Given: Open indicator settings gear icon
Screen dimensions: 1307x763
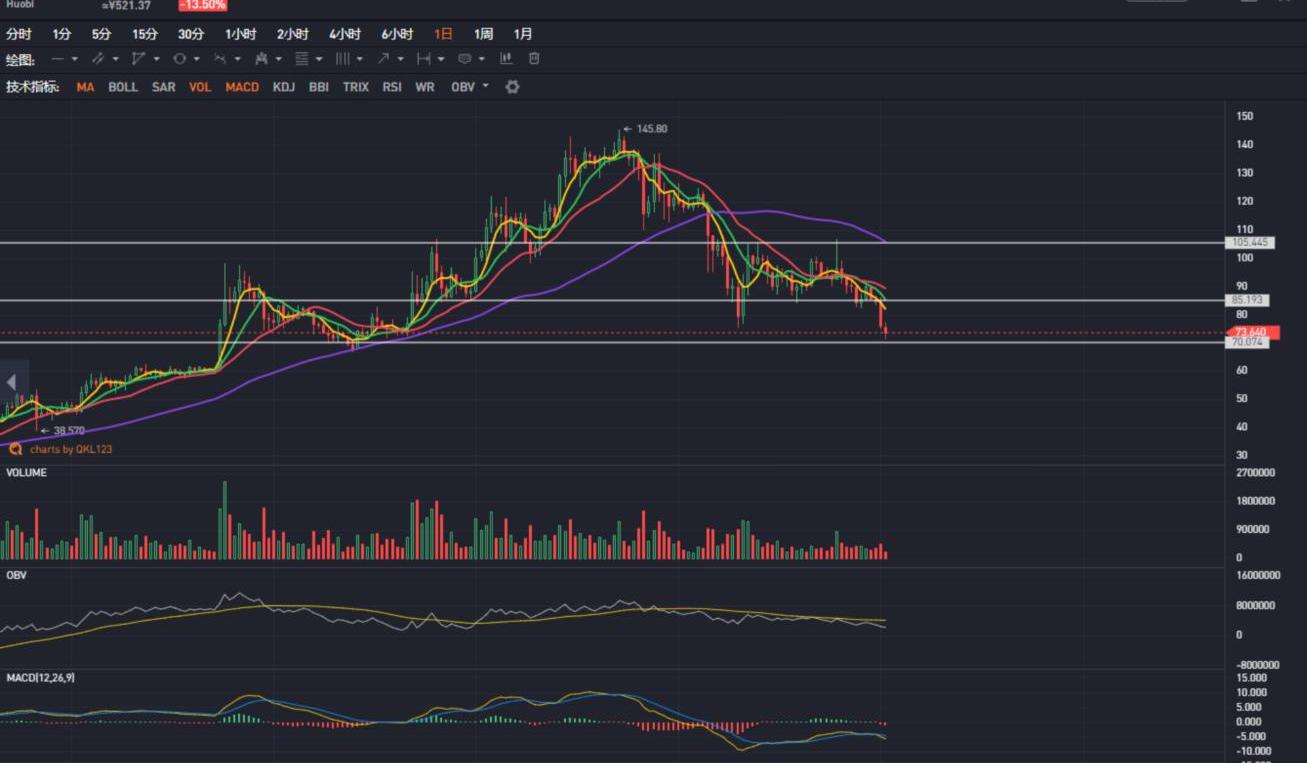Looking at the screenshot, I should (512, 87).
